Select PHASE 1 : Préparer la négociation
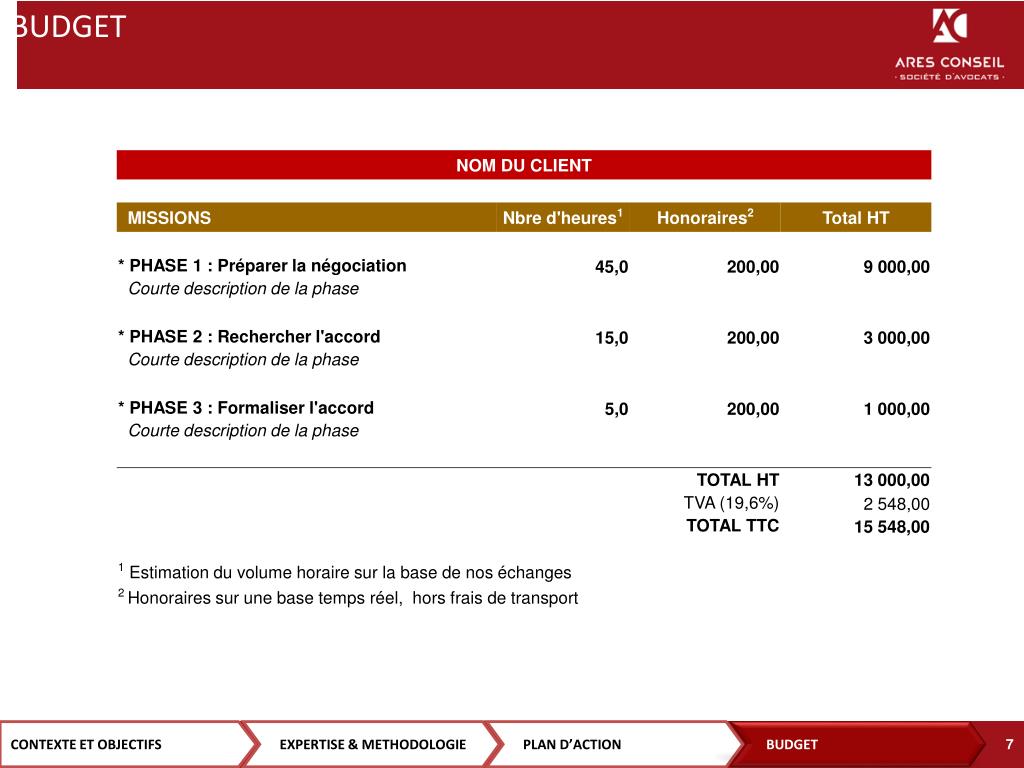Image resolution: width=1024 pixels, height=768 pixels. [x=262, y=266]
